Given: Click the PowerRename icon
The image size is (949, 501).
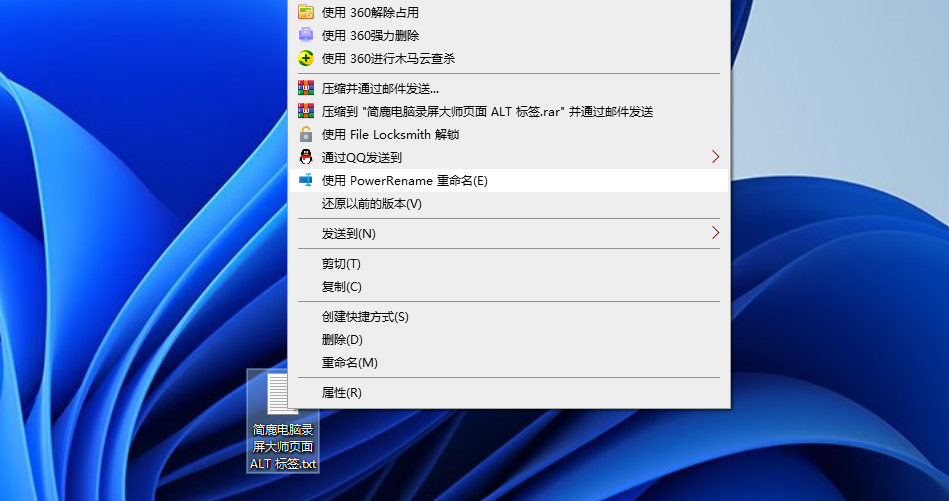Looking at the screenshot, I should pyautogui.click(x=306, y=180).
